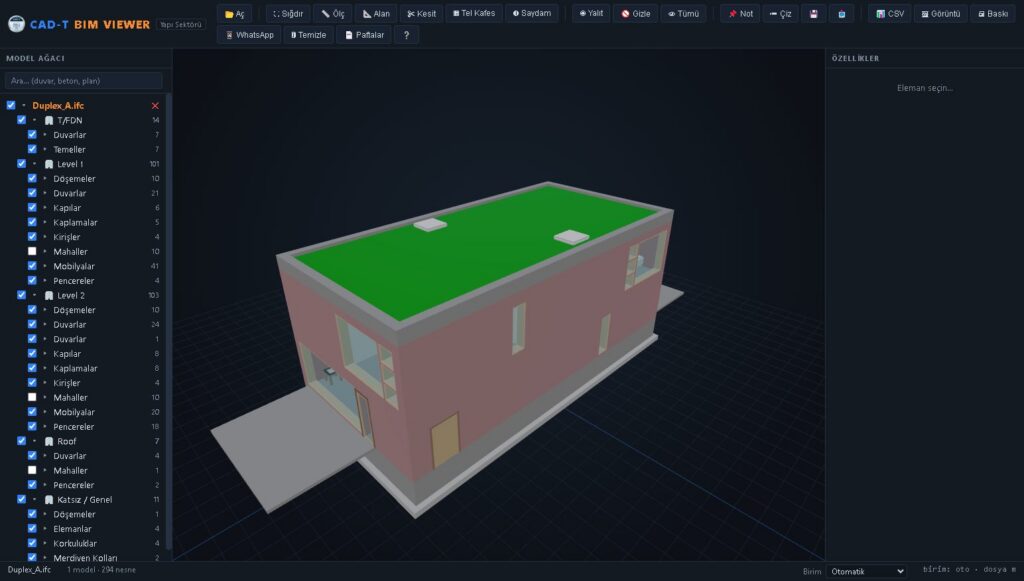
Task: Hide the selection using Gizle
Action: pos(635,14)
